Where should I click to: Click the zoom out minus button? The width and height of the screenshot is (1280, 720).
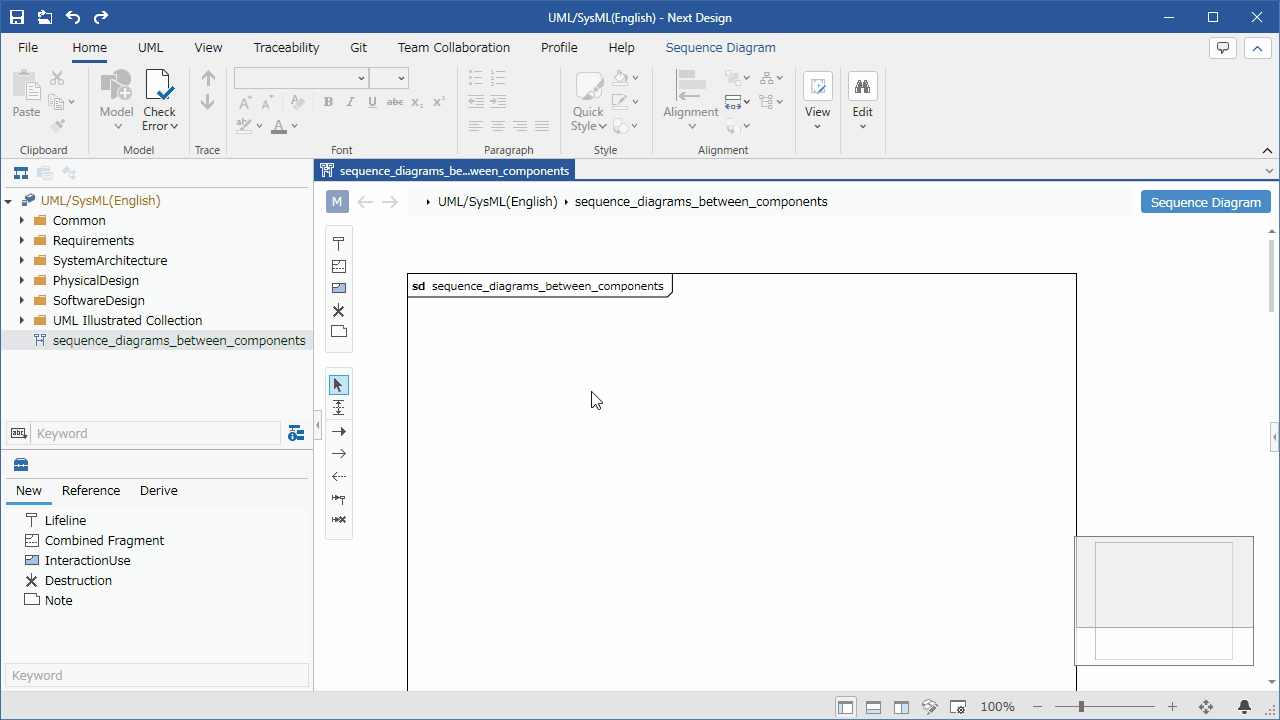click(1038, 707)
